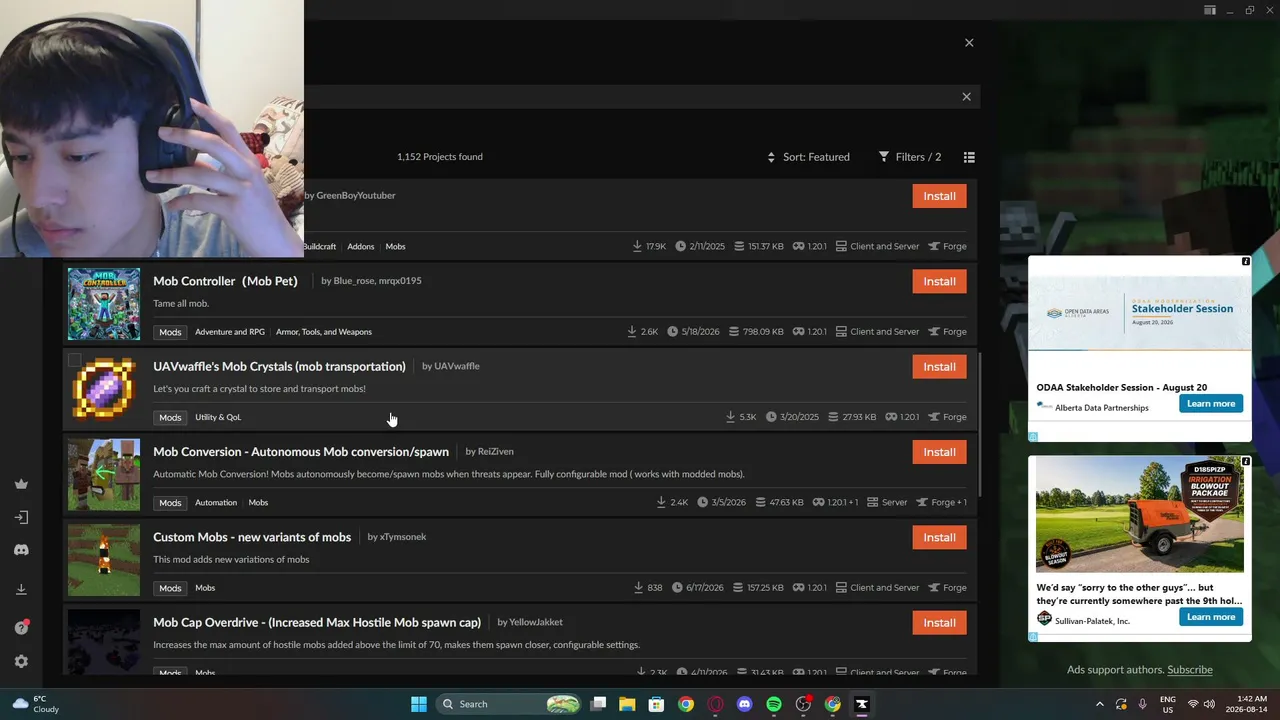Screen dimensions: 1280x720
Task: Click Learn more on ODAA Stakeholder ad
Action: click(1211, 404)
